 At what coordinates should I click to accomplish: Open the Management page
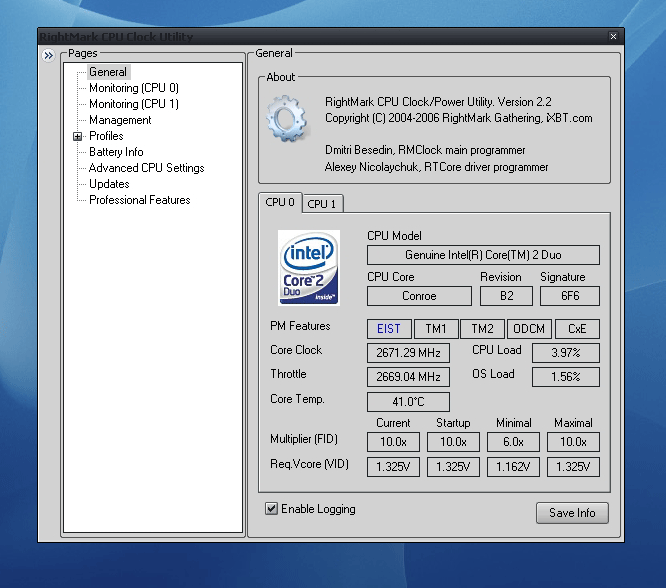(x=120, y=120)
